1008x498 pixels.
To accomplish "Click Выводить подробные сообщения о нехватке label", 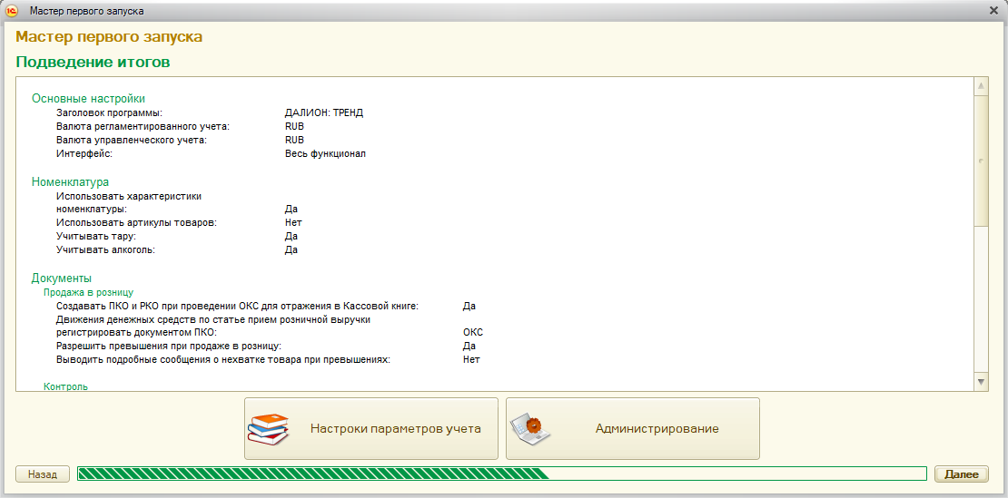I will 224,359.
